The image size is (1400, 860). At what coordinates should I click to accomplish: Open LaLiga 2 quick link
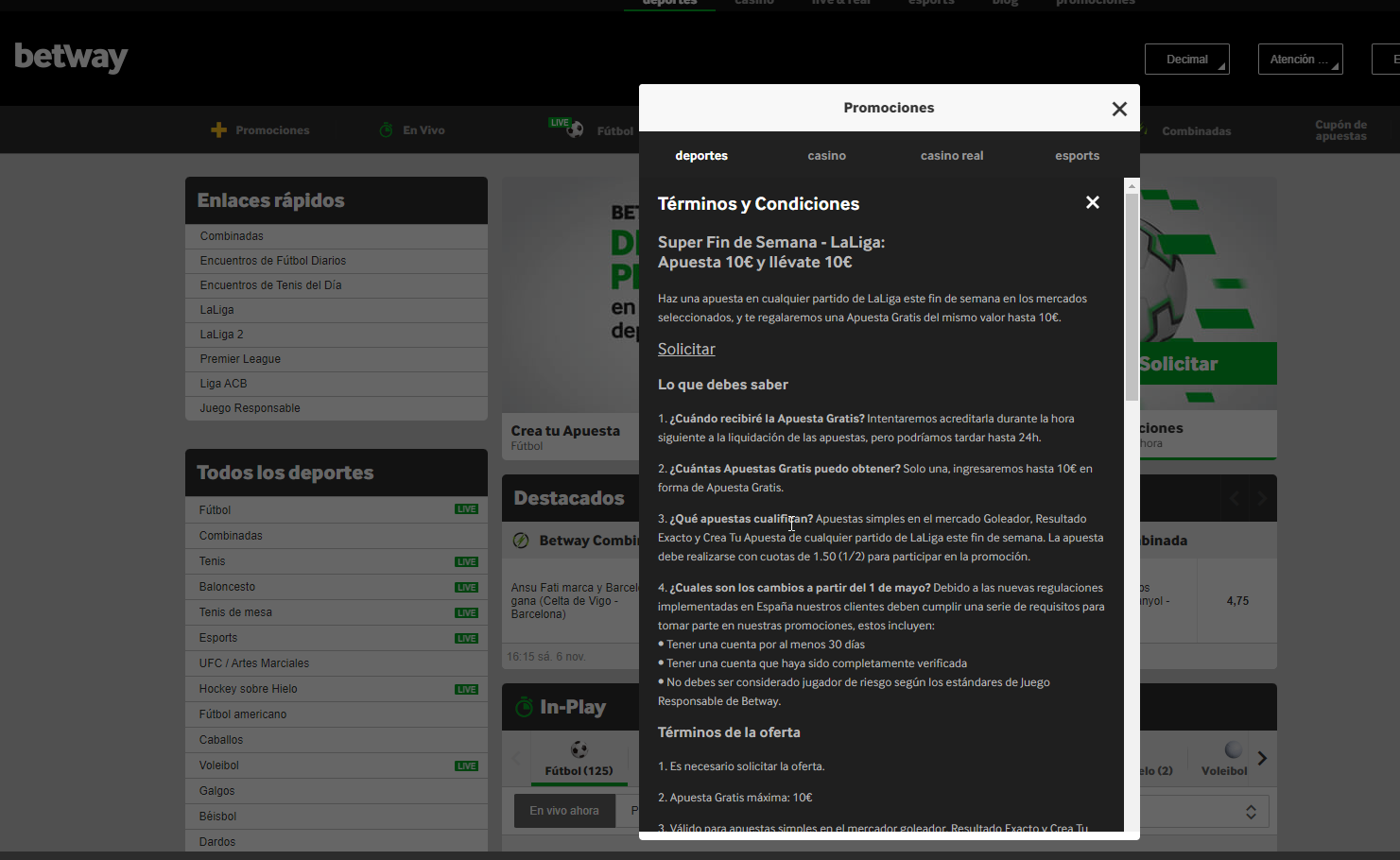[x=337, y=335]
